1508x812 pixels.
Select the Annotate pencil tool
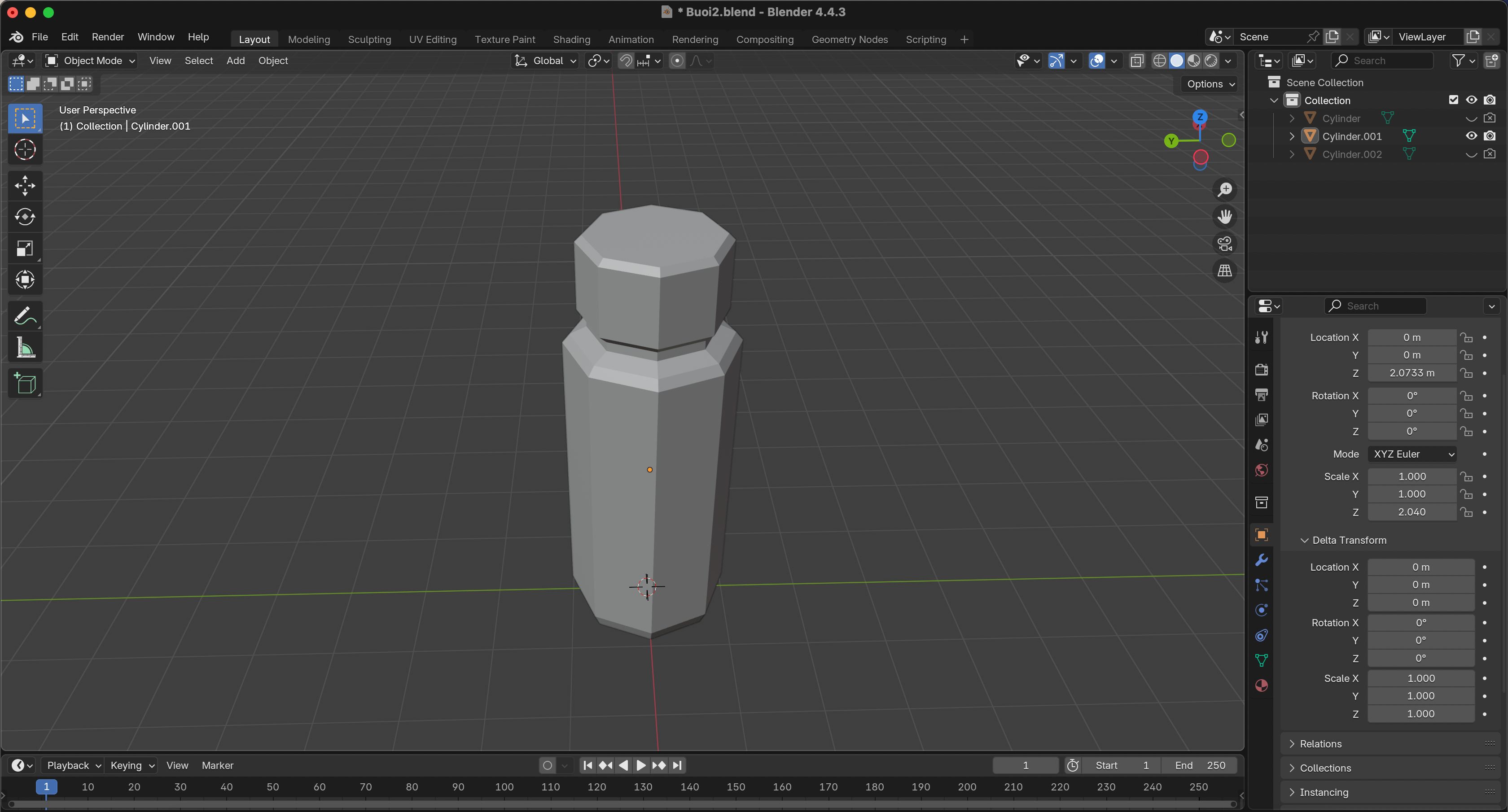coord(25,316)
